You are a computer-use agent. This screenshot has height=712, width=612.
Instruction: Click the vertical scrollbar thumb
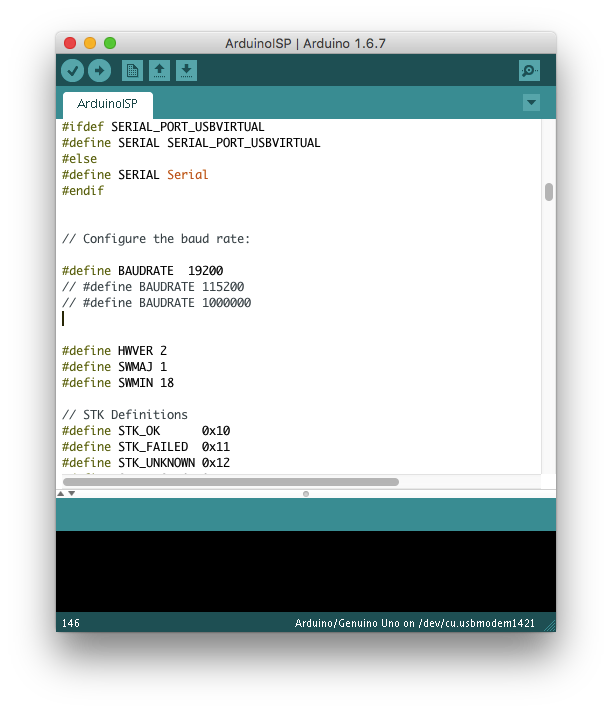(x=548, y=192)
